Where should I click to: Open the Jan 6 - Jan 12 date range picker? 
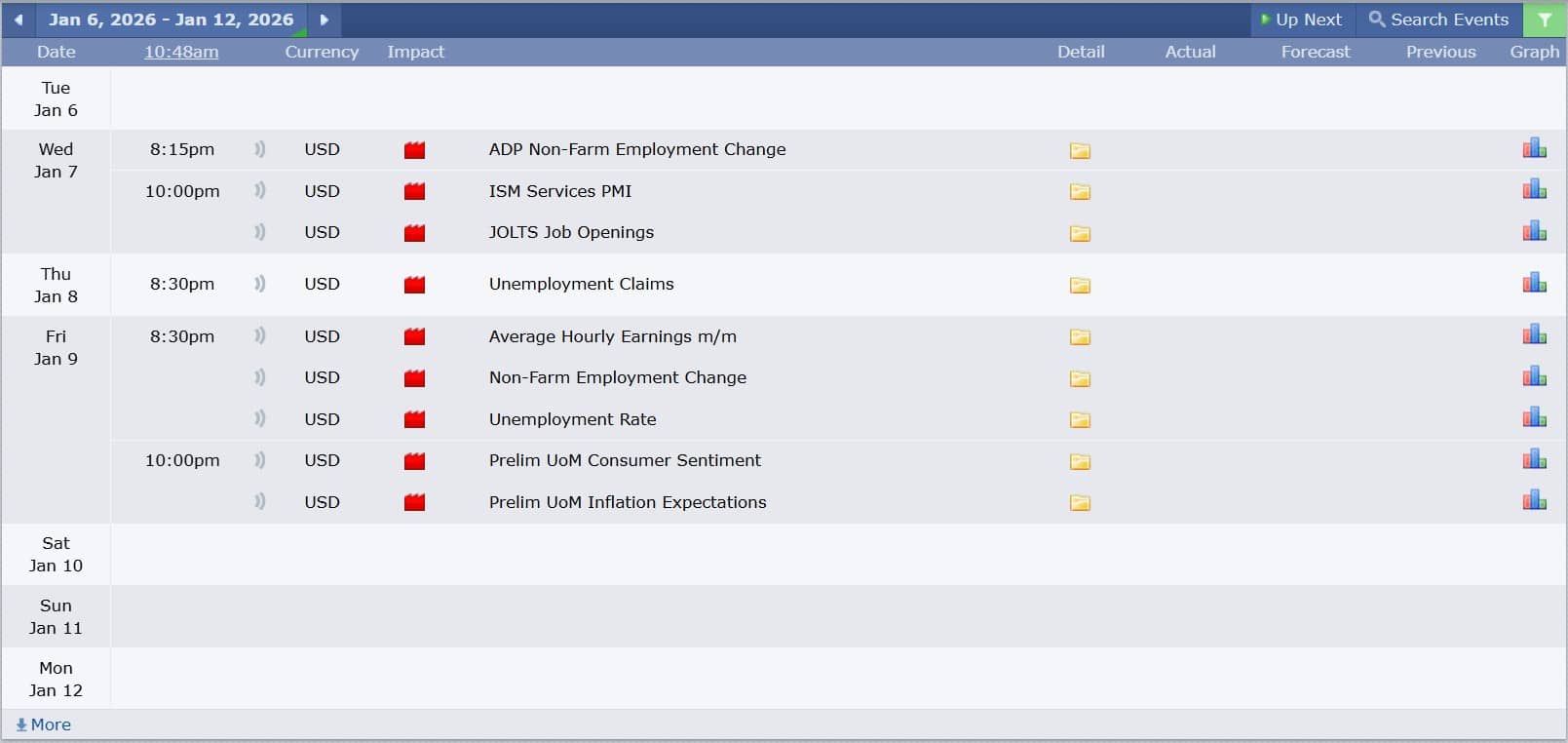click(171, 20)
